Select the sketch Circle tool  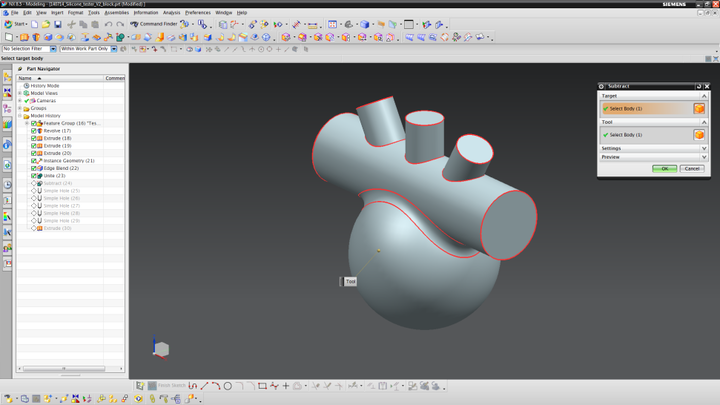(x=227, y=386)
